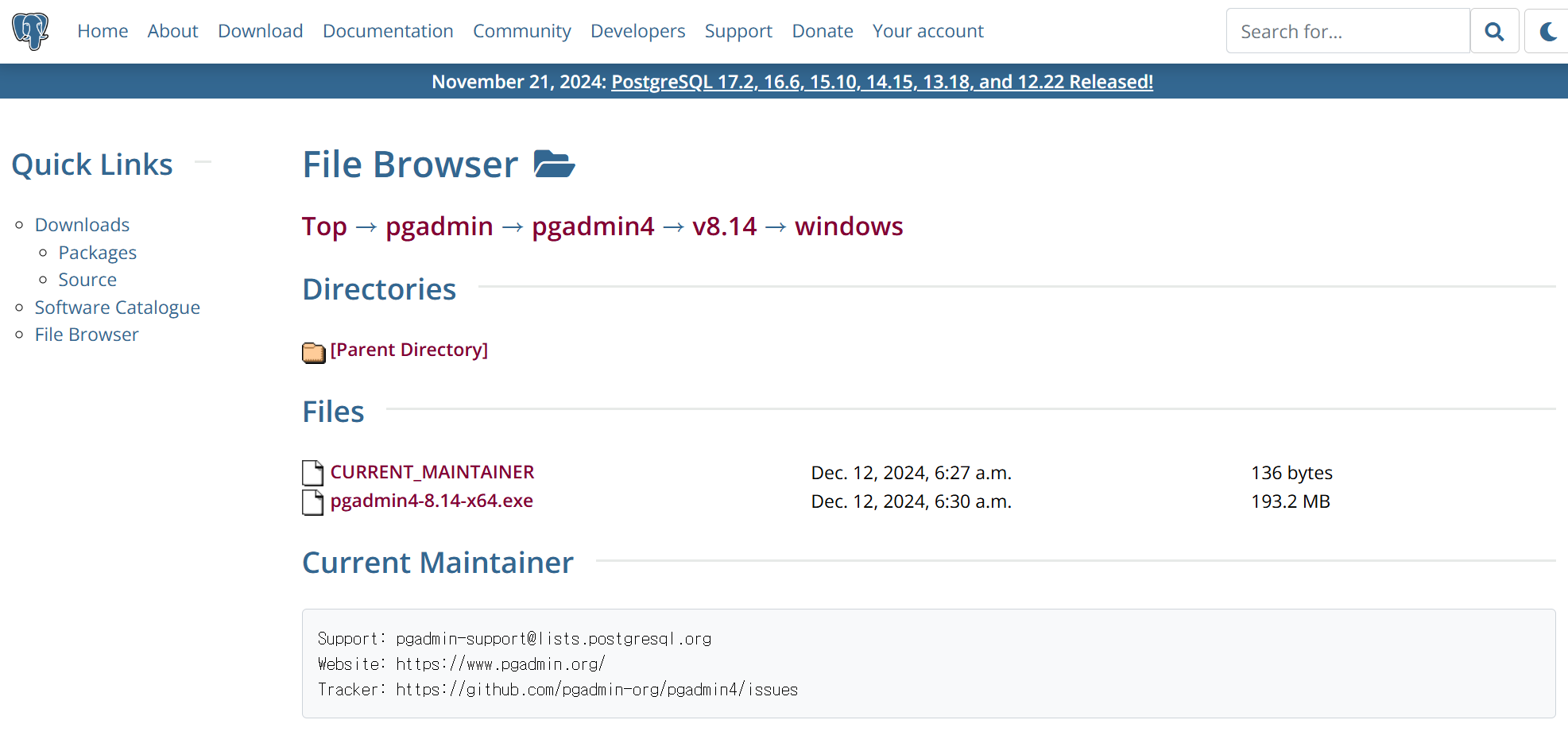Go to v8.14 in the breadcrumb
The width and height of the screenshot is (1568, 743).
(725, 226)
